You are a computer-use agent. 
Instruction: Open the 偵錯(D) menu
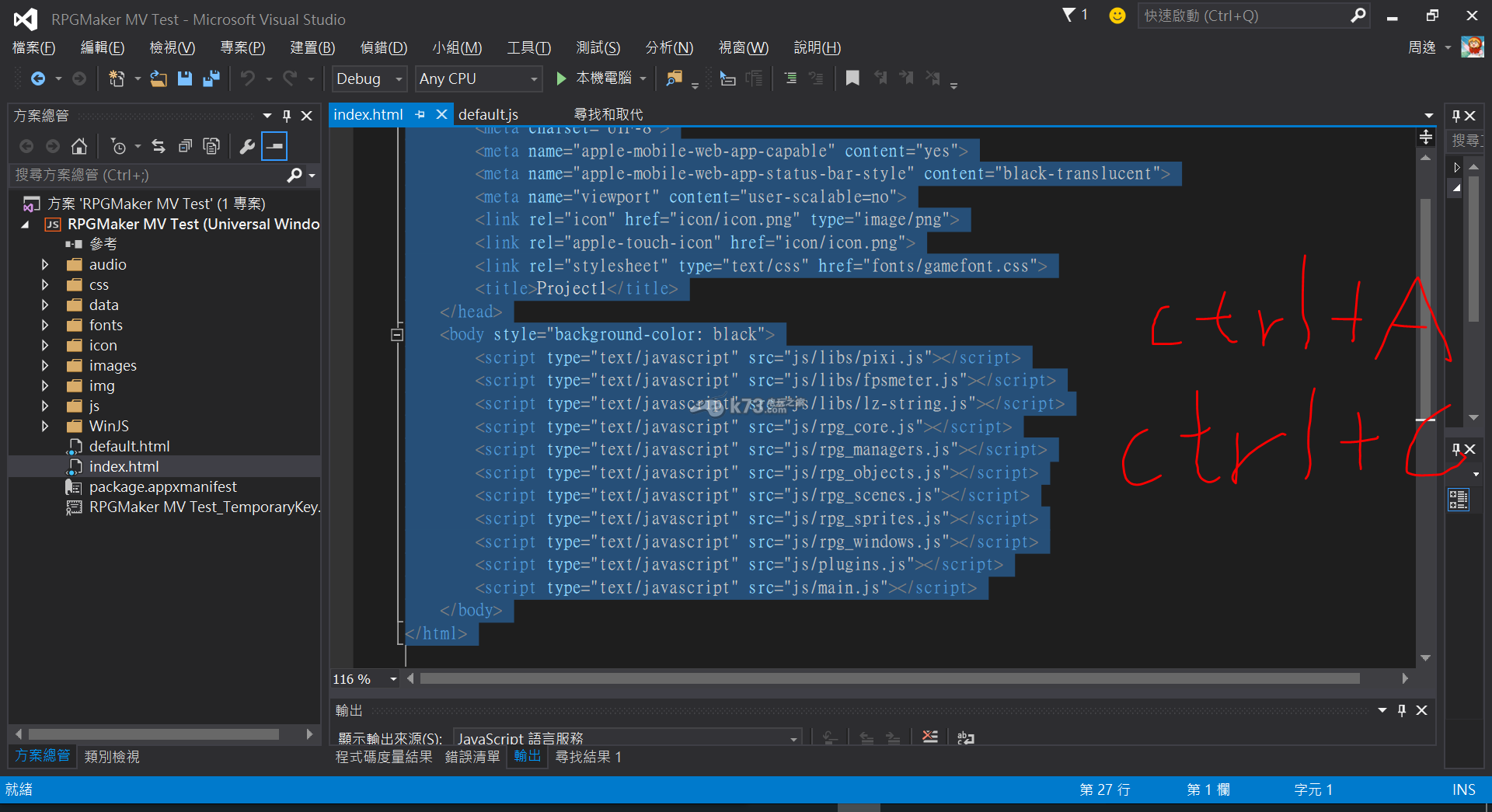click(x=383, y=48)
